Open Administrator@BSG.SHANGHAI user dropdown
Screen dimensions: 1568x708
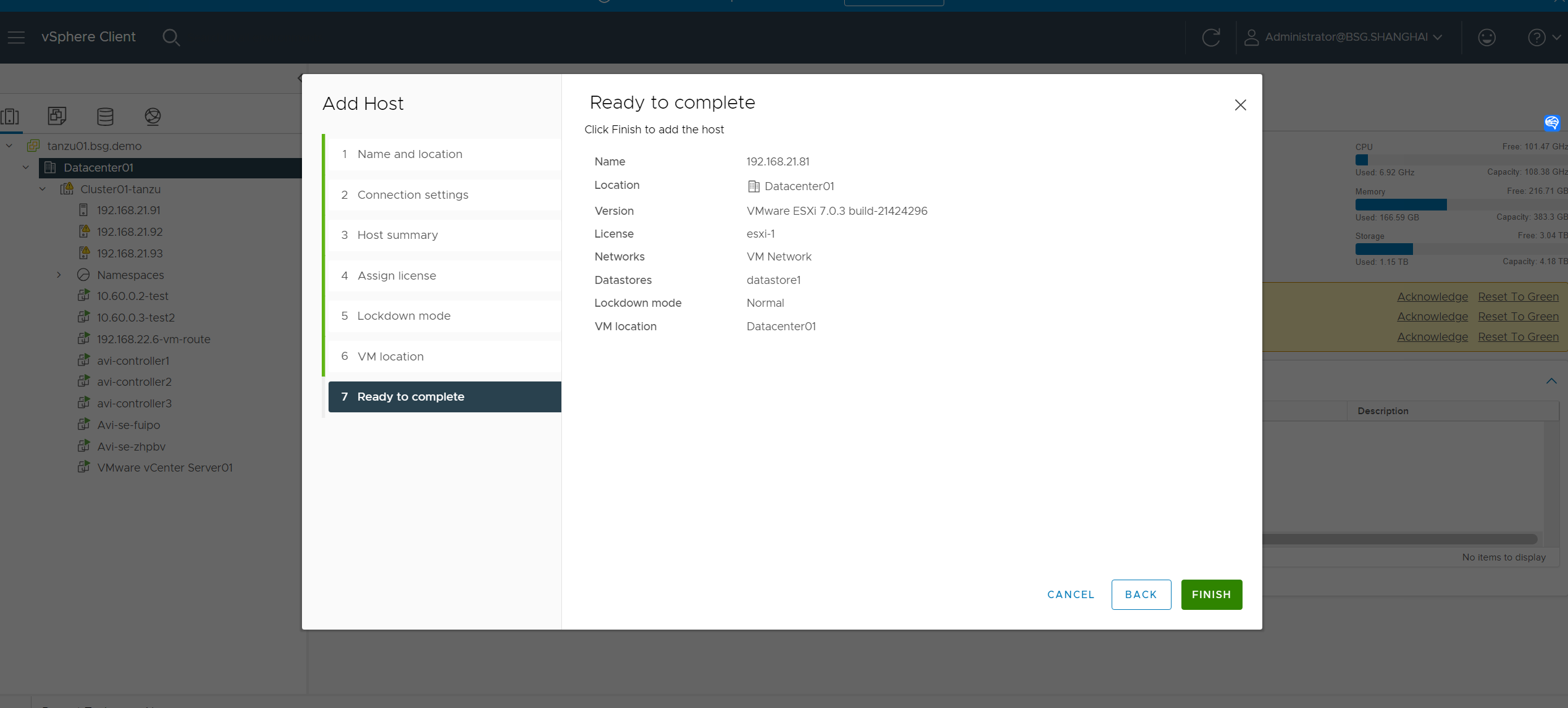point(1345,37)
